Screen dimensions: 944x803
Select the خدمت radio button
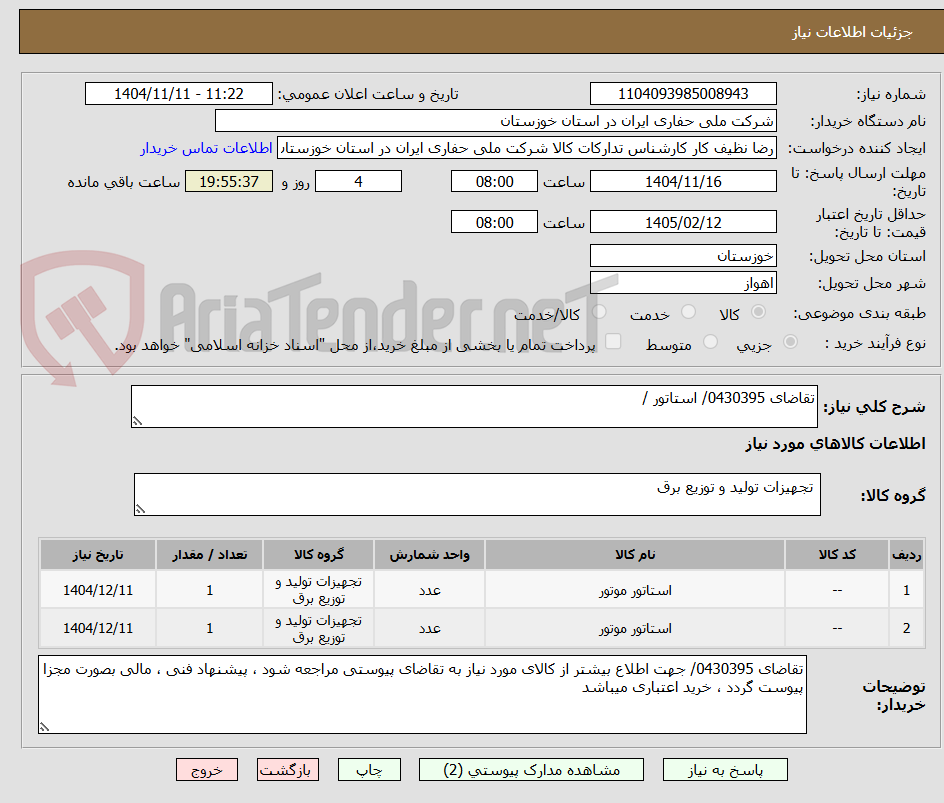(688, 311)
